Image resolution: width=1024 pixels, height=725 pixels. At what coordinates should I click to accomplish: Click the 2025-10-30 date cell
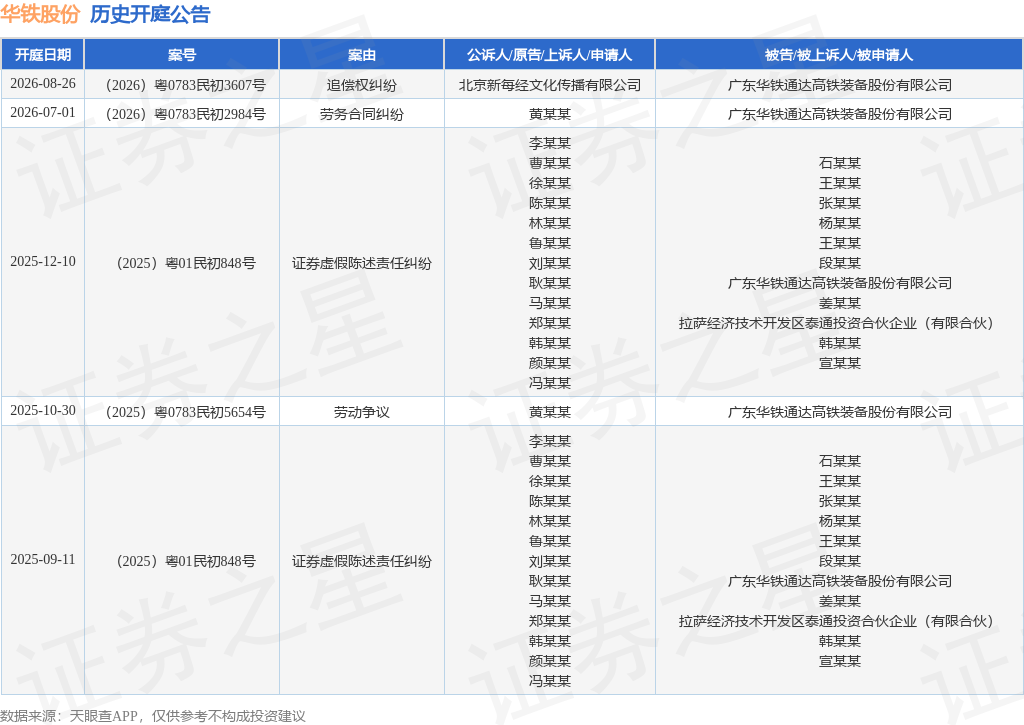click(42, 410)
